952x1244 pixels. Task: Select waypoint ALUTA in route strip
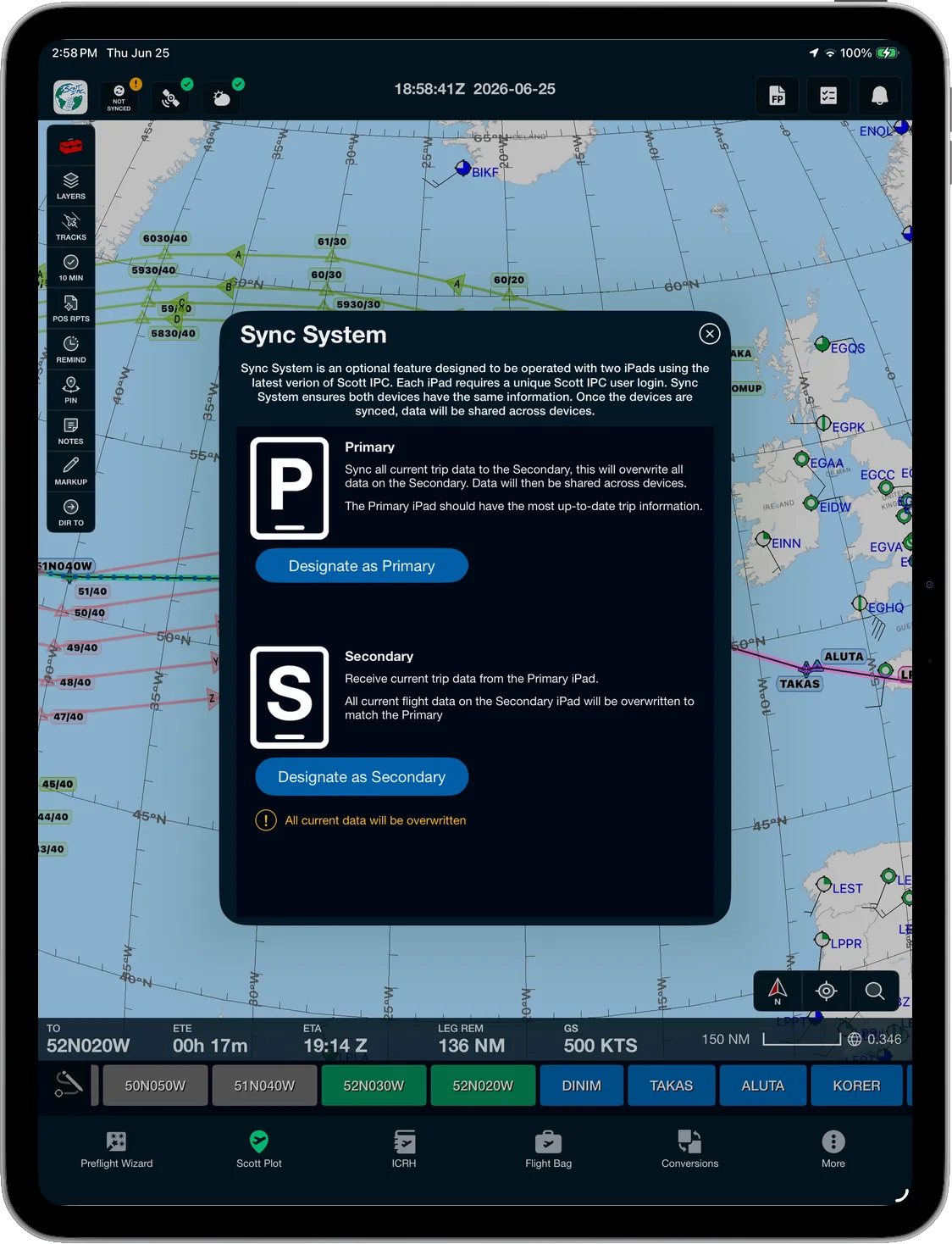763,1086
